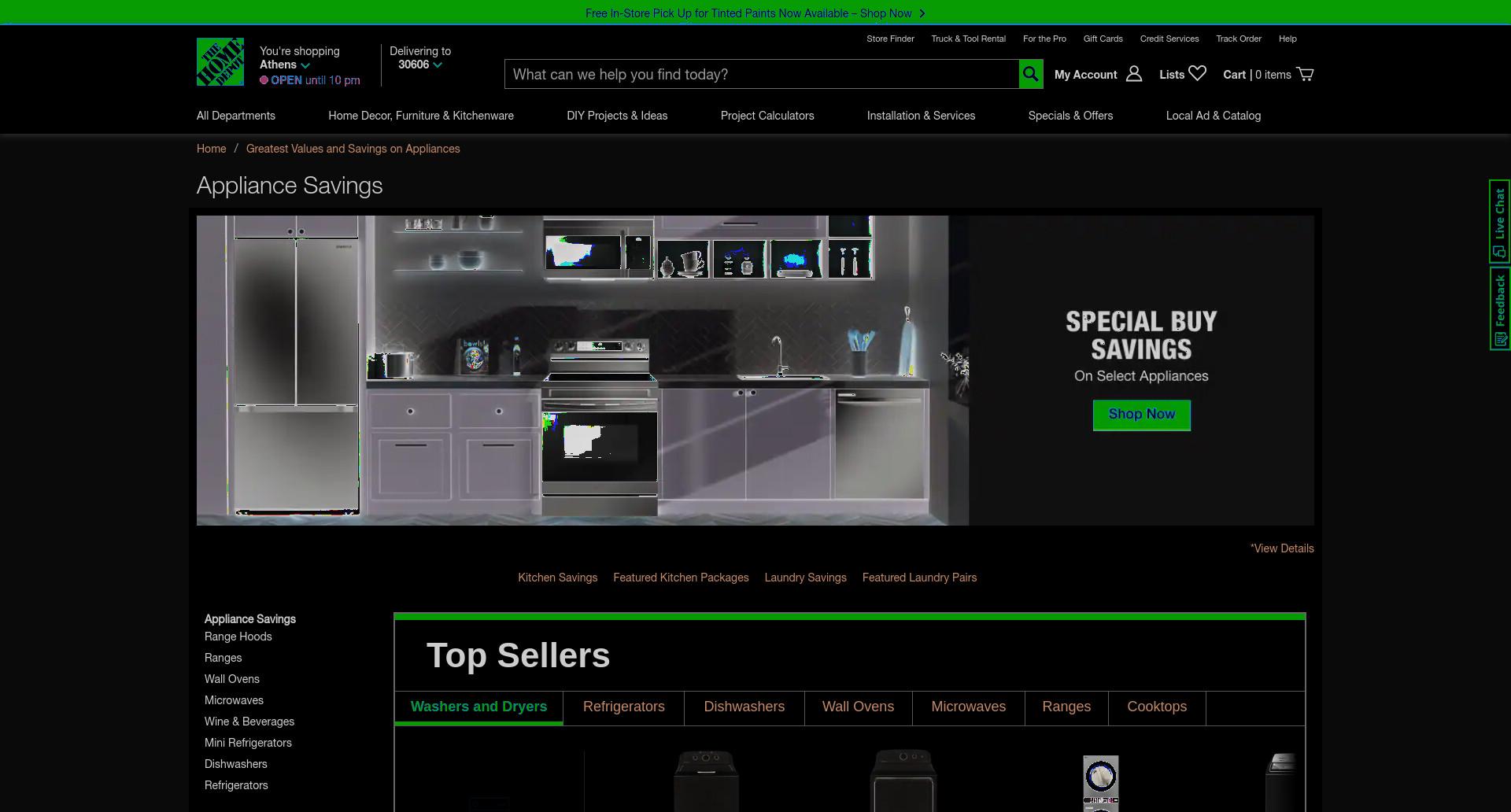Jump to Featured Laundry Pairs
1511x812 pixels.
(919, 578)
